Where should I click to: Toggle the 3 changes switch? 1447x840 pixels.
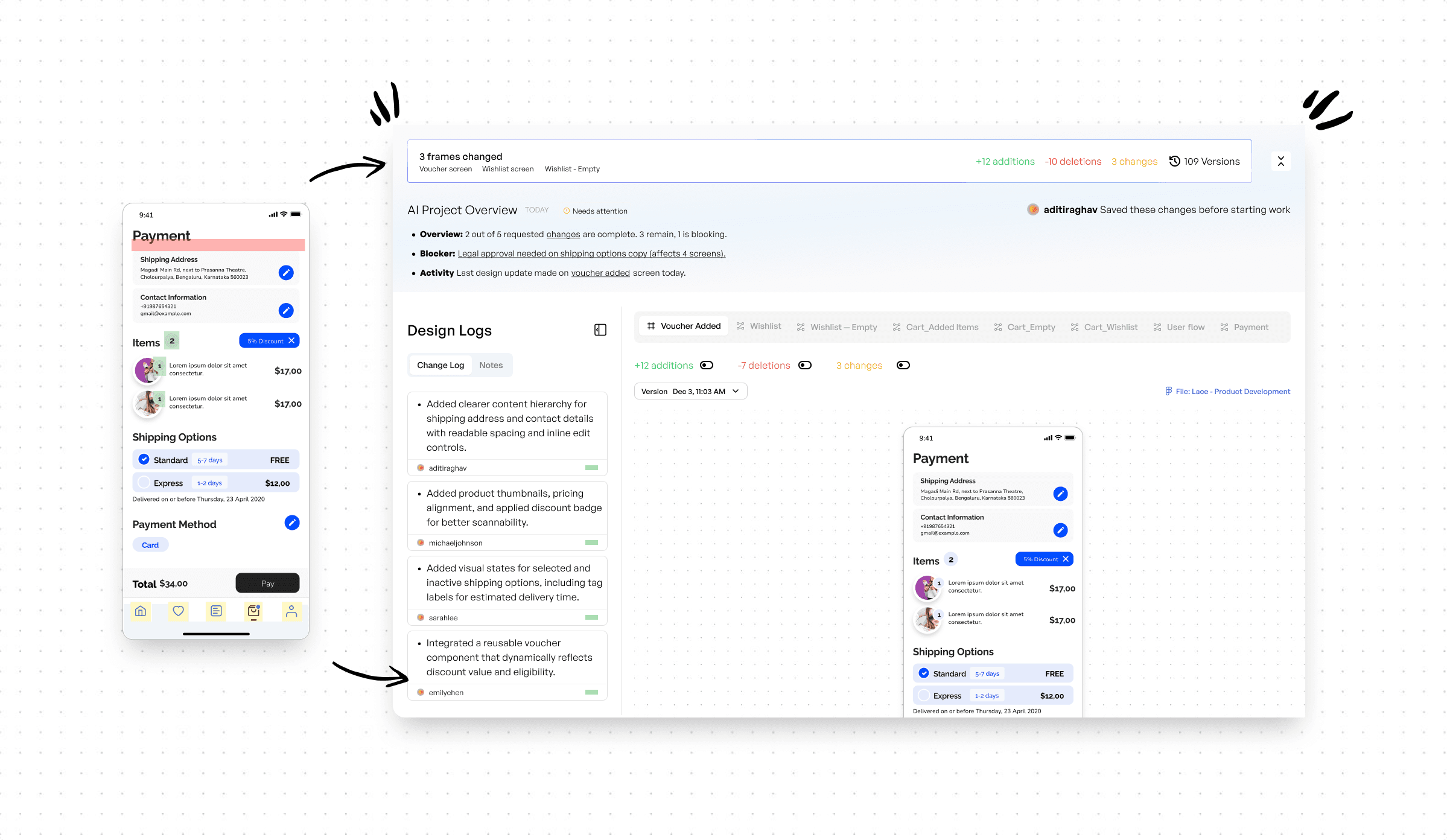pos(903,365)
